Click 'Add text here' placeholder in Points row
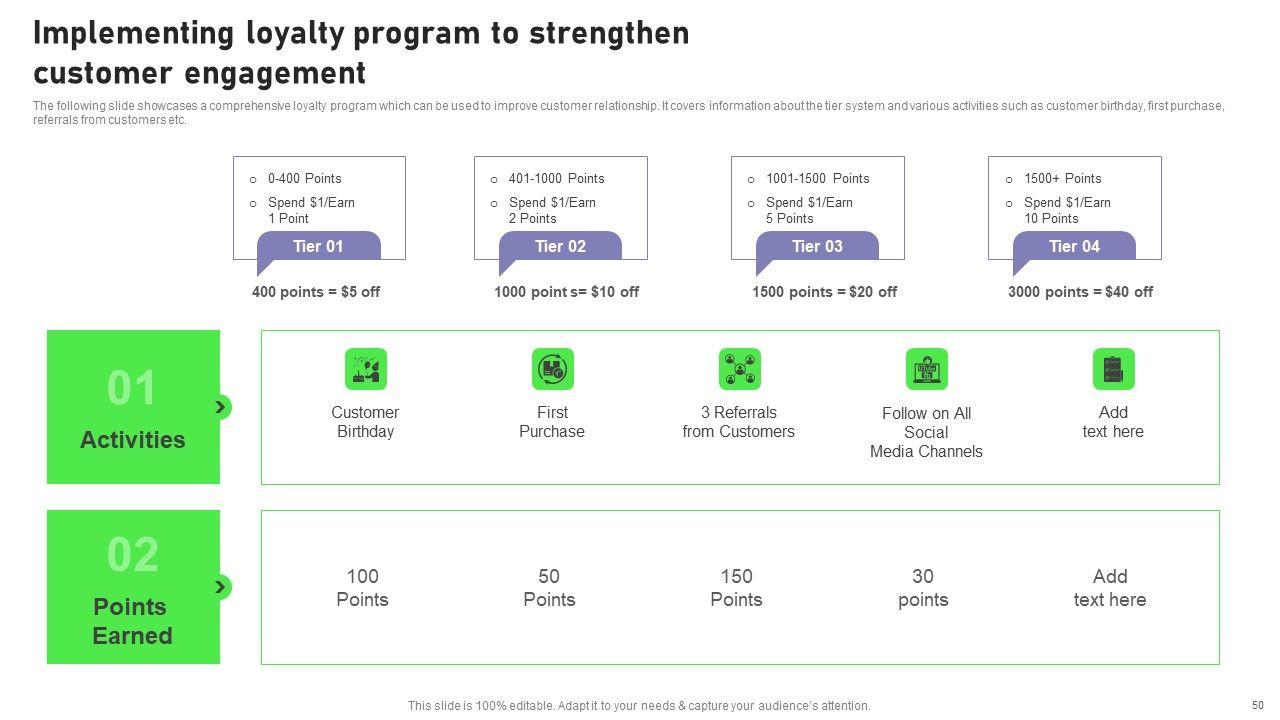This screenshot has height=720, width=1280. pyautogui.click(x=1110, y=588)
